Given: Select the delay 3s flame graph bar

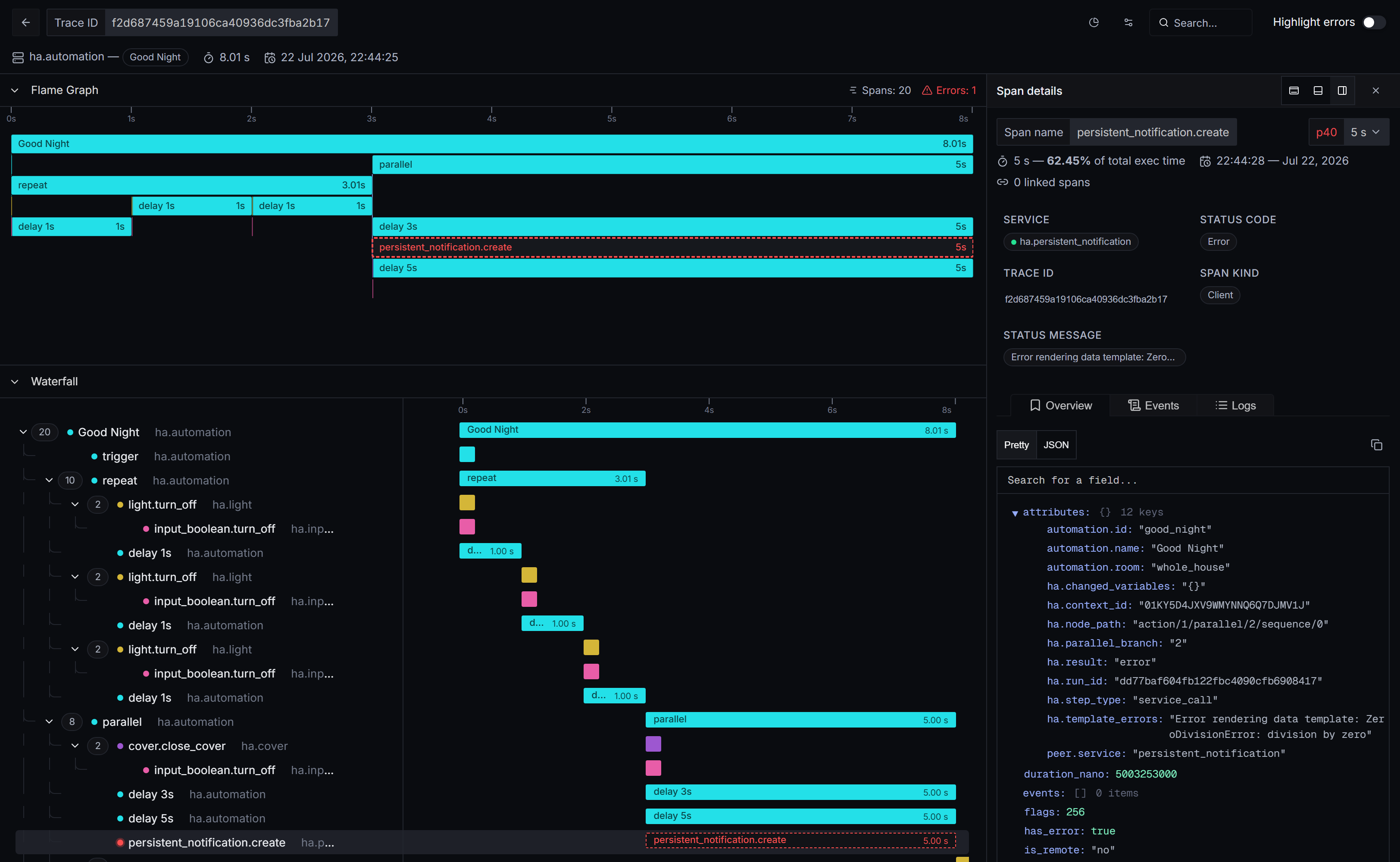Looking at the screenshot, I should pos(673,226).
